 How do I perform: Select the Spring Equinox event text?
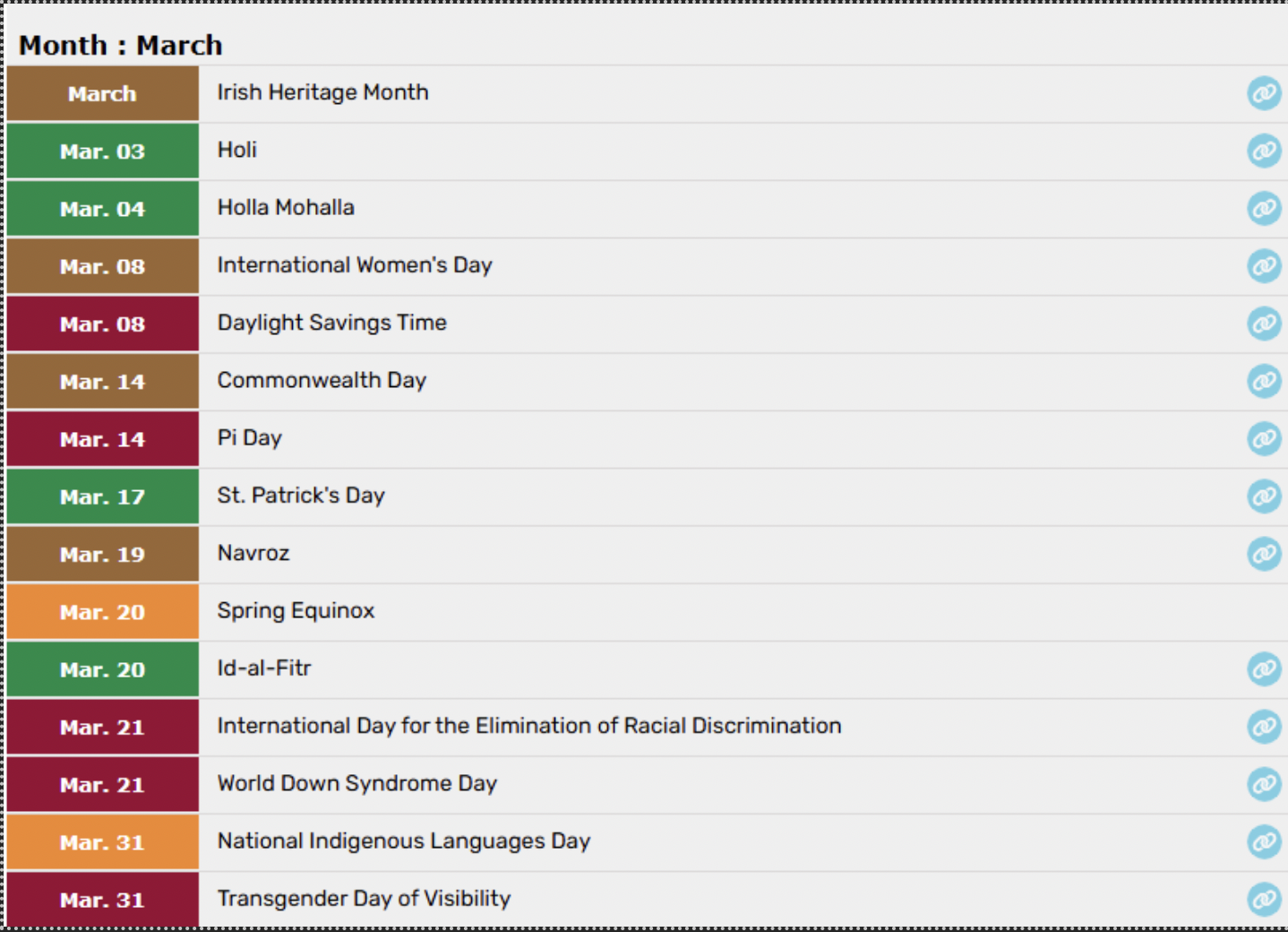click(x=296, y=611)
